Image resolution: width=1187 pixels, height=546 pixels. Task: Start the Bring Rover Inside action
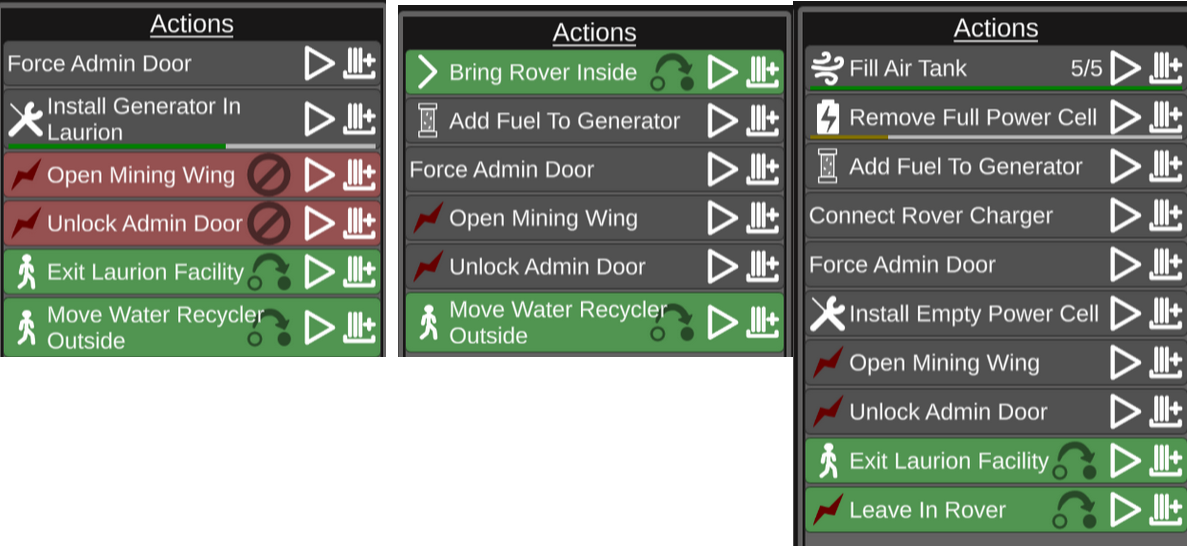[721, 72]
